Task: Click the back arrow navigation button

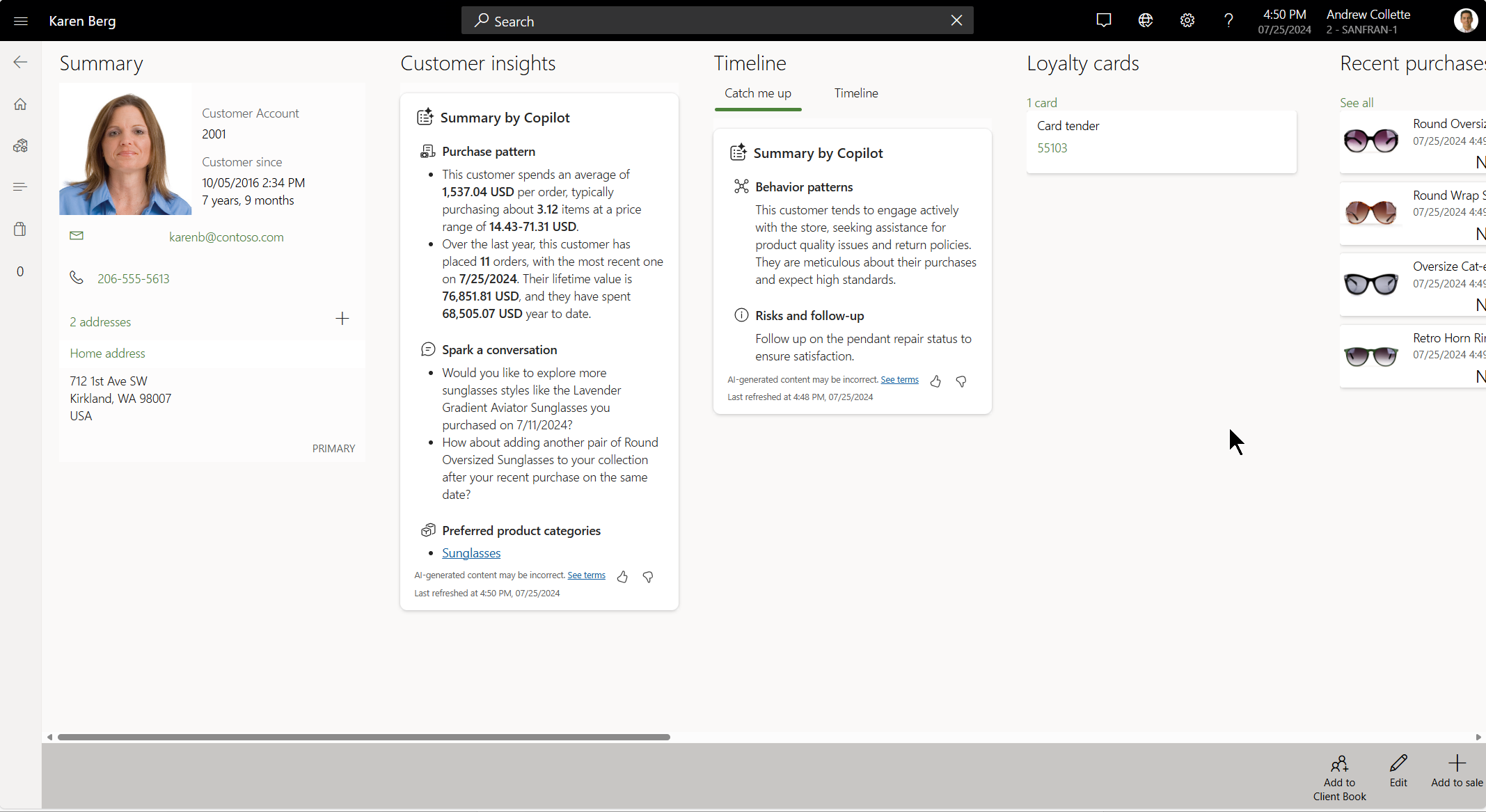Action: 20,62
